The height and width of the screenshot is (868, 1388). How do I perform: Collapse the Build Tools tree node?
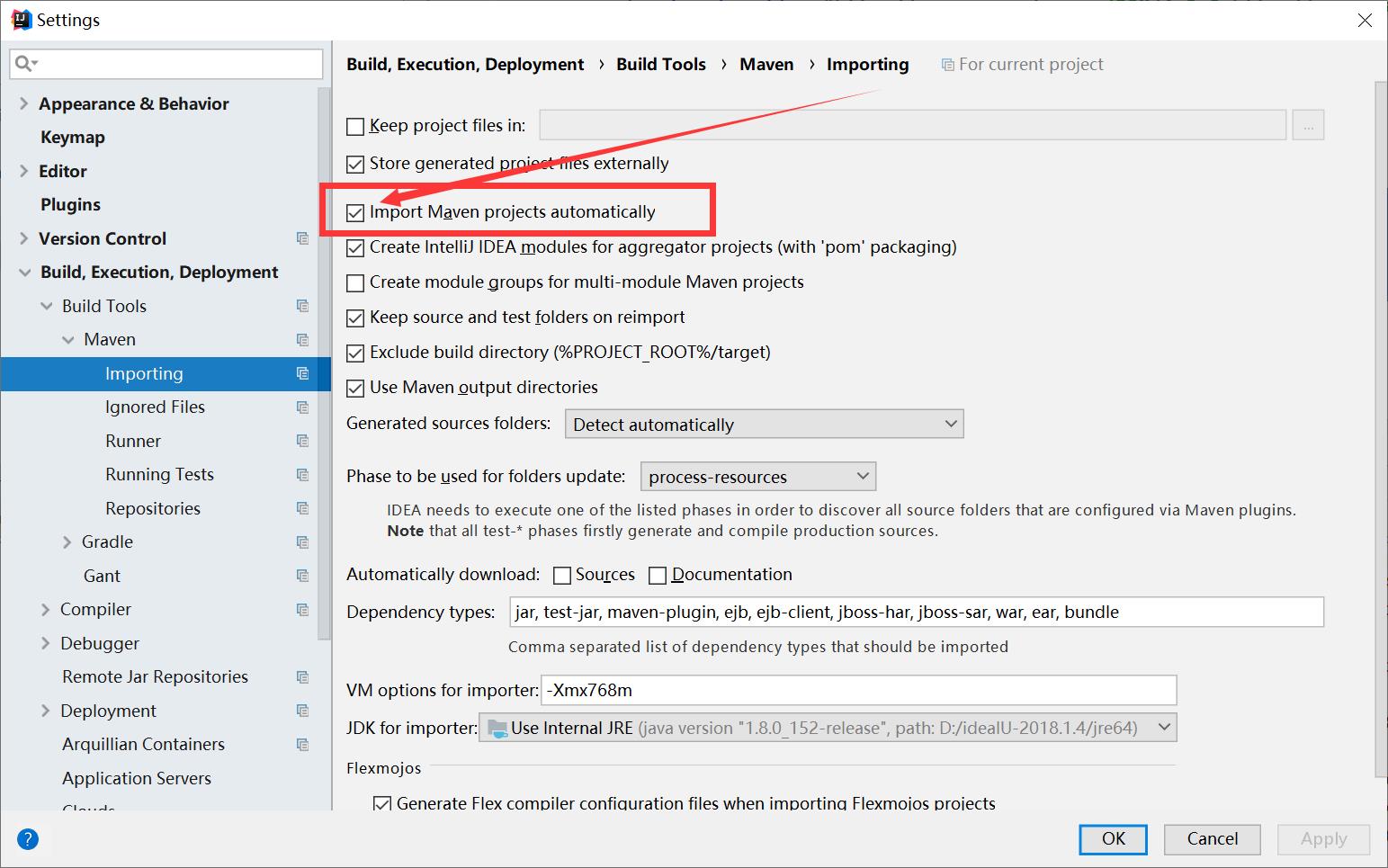tap(46, 306)
